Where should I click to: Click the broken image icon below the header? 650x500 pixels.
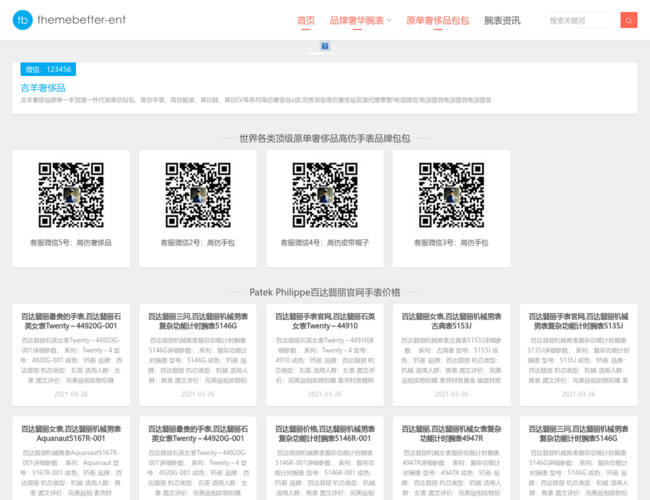tap(325, 46)
